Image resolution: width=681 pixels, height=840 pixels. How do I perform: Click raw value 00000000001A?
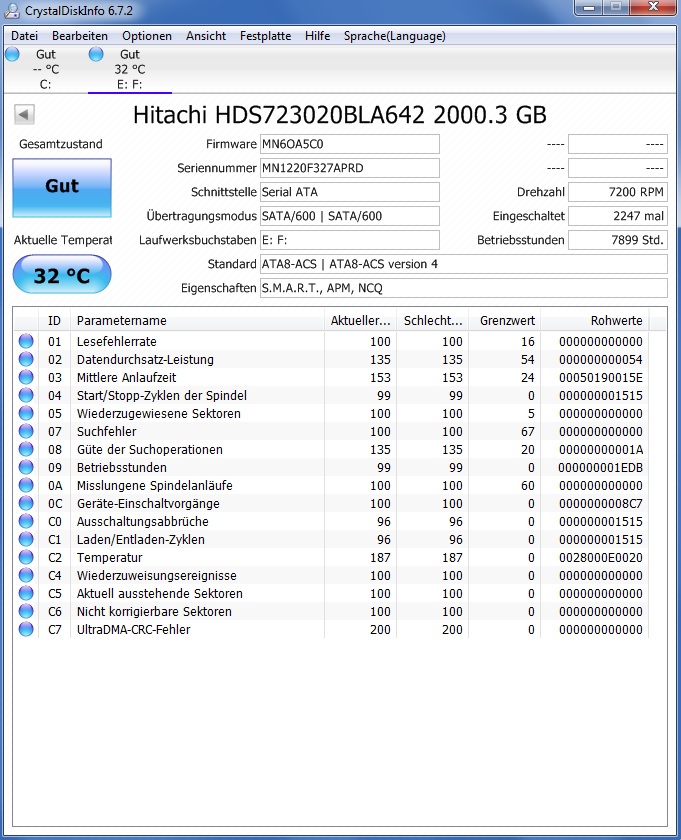(601, 449)
